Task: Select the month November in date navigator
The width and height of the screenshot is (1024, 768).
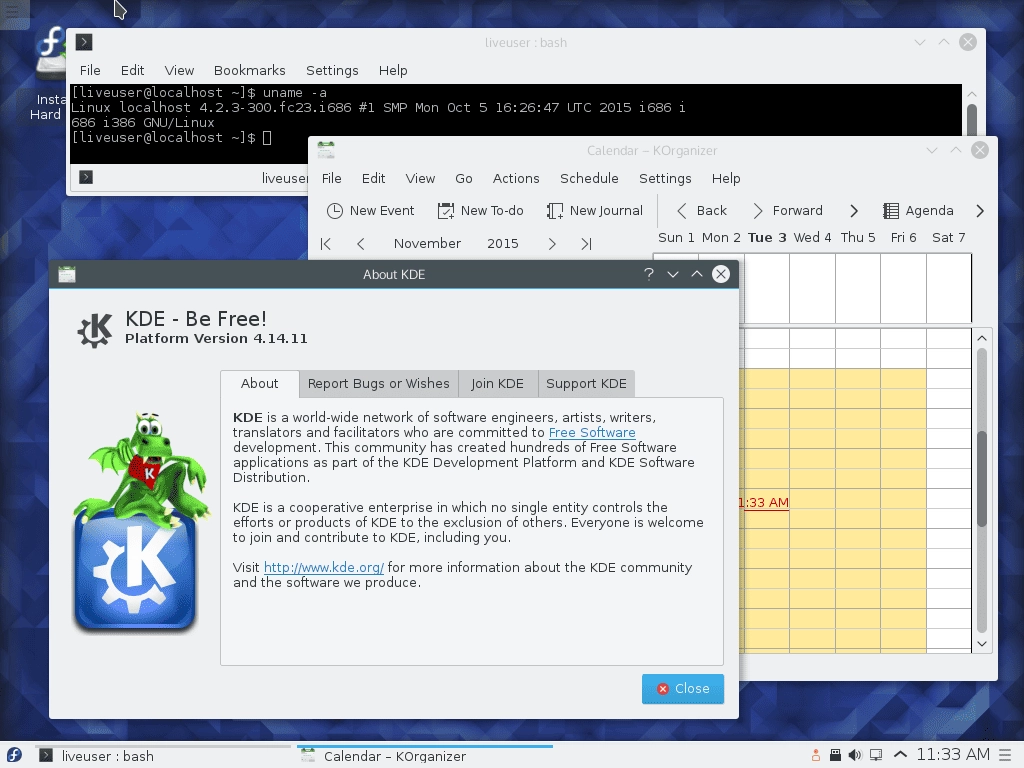Action: (x=427, y=243)
